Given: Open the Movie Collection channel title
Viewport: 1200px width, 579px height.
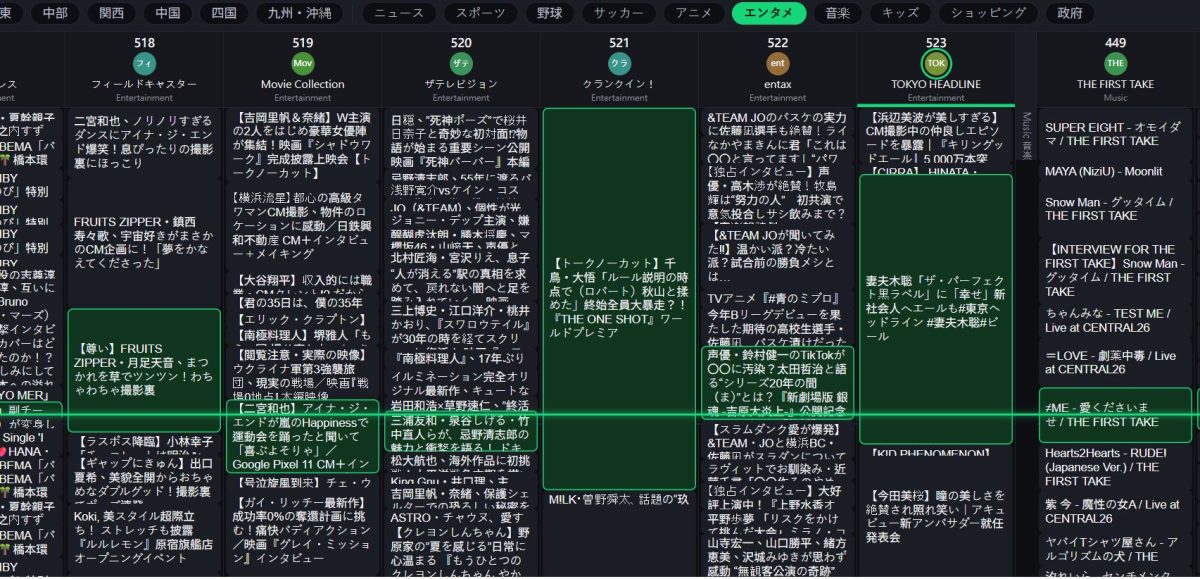Looking at the screenshot, I should [303, 85].
